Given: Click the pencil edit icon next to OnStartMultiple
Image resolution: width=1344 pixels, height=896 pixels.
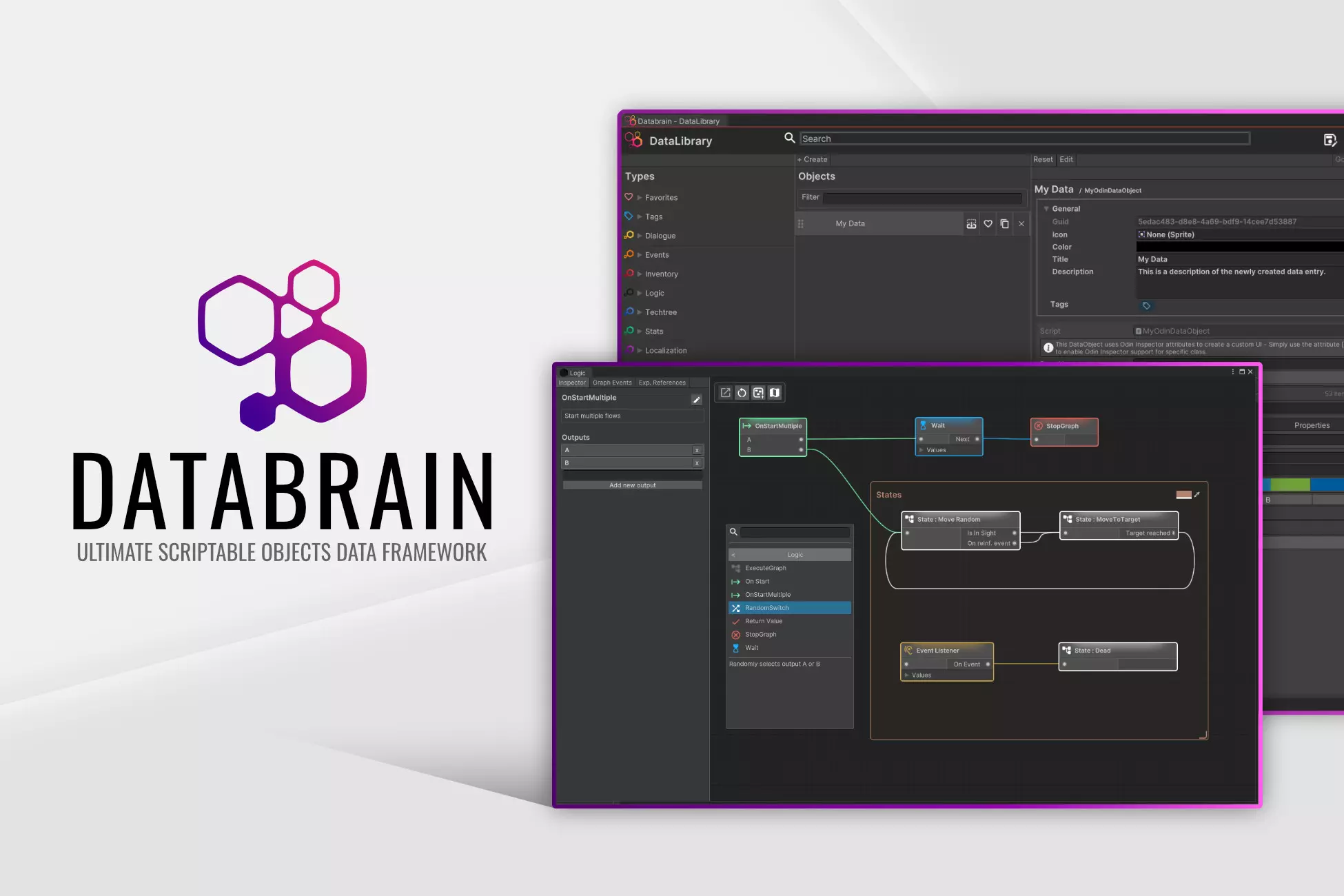Looking at the screenshot, I should click(x=696, y=400).
